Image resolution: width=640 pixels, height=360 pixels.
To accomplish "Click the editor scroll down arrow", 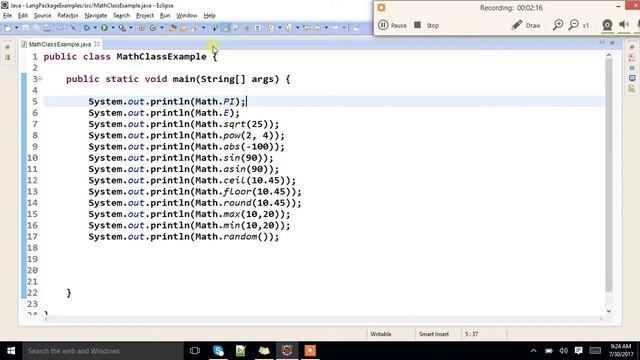I will click(x=609, y=311).
